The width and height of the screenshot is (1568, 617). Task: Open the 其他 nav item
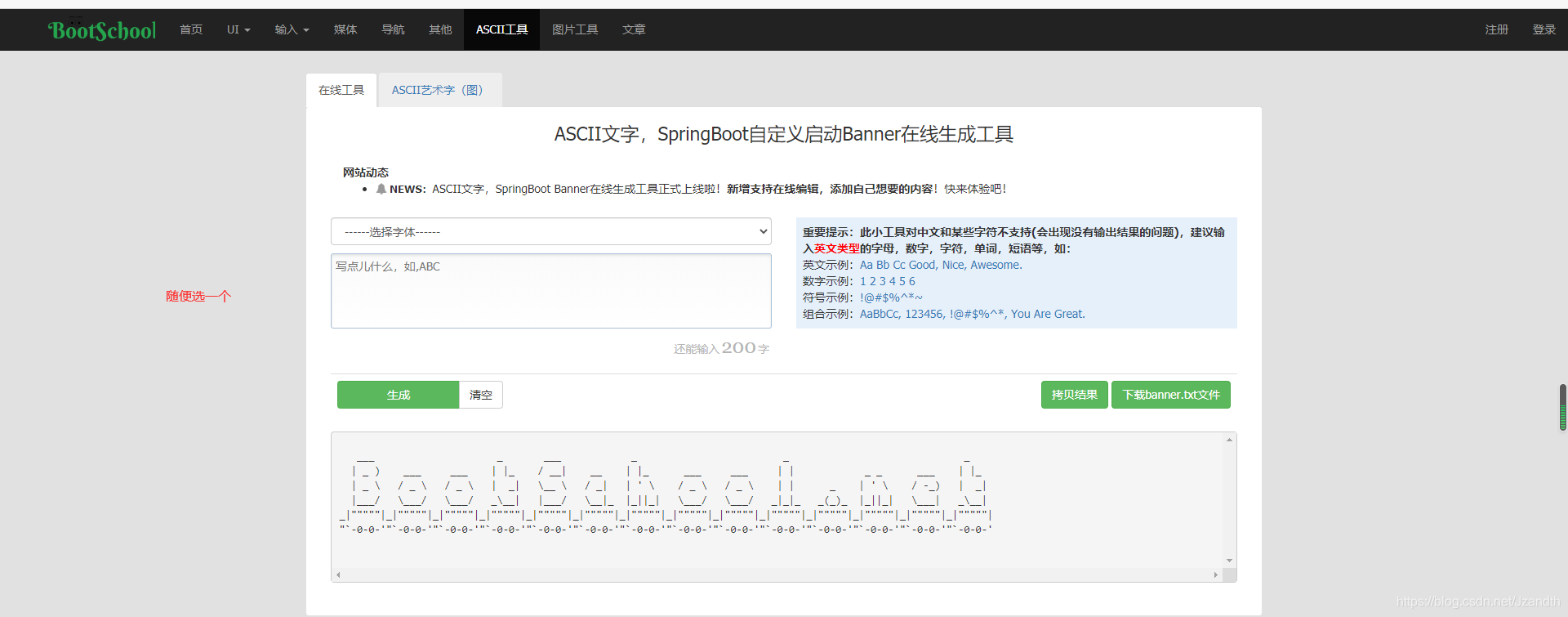coord(440,29)
